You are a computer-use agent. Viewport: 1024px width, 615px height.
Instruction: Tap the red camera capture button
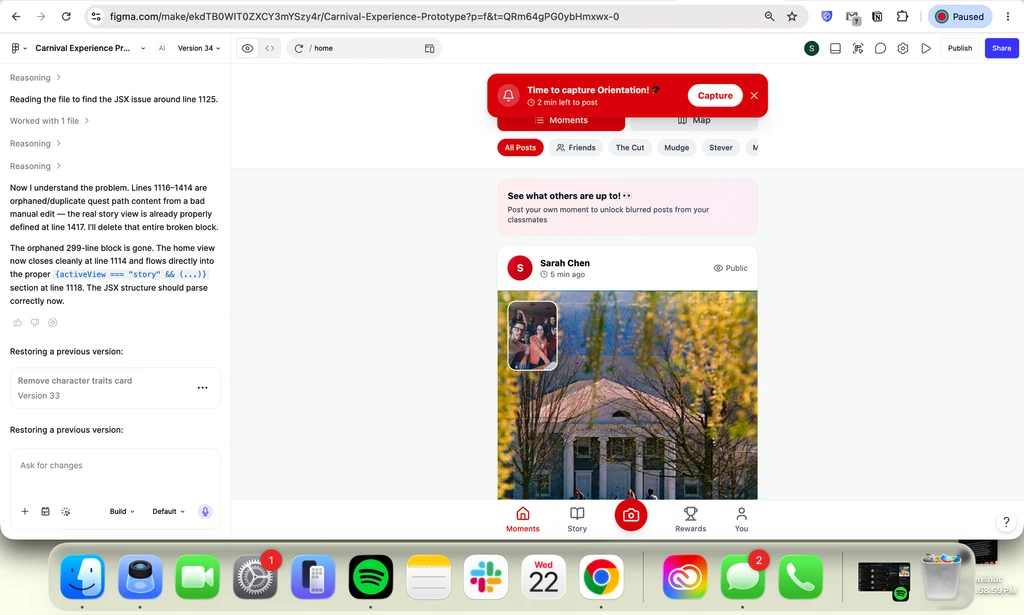click(x=631, y=515)
